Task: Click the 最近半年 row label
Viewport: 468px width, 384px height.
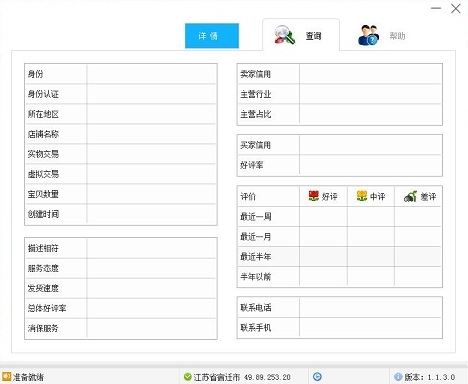Action: click(256, 257)
